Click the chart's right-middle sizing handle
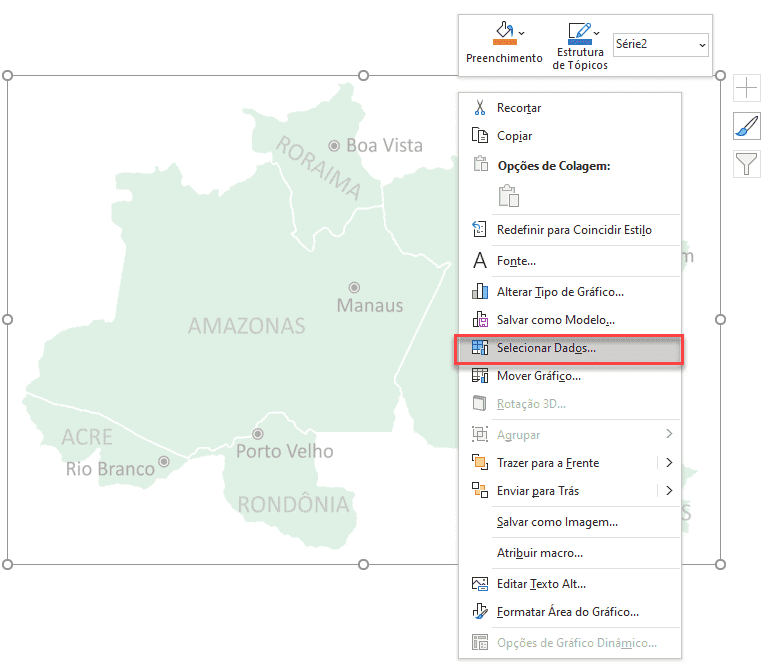The height and width of the screenshot is (668, 774). pos(720,319)
